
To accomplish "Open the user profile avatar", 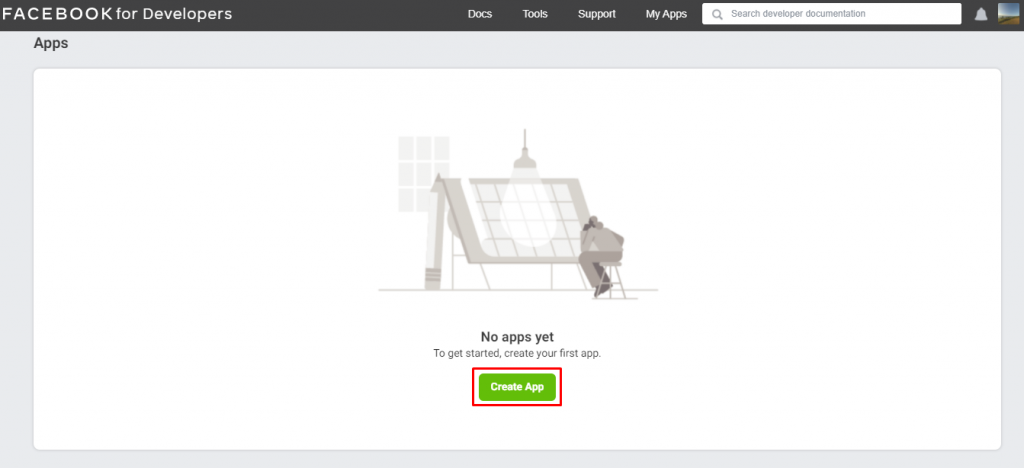I will (x=1008, y=14).
